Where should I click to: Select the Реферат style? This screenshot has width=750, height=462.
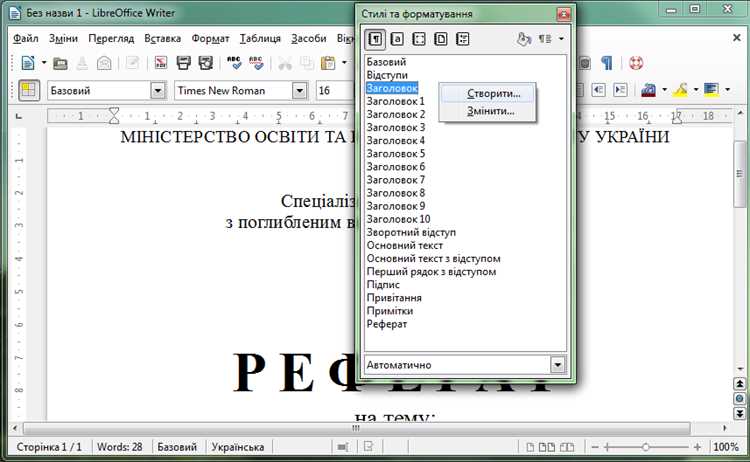click(386, 324)
